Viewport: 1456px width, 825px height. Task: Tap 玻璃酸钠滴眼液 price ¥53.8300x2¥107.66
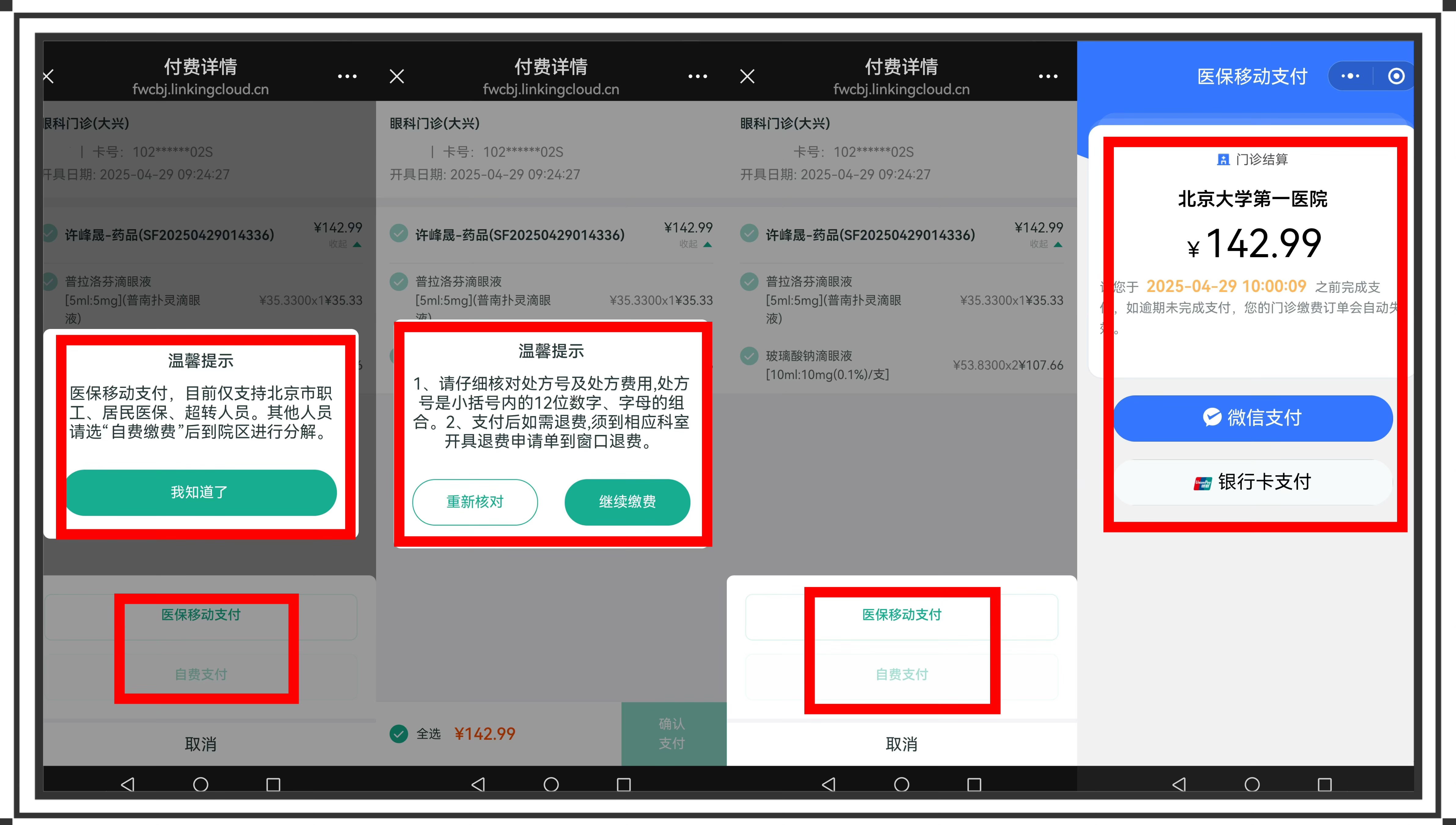(1008, 365)
